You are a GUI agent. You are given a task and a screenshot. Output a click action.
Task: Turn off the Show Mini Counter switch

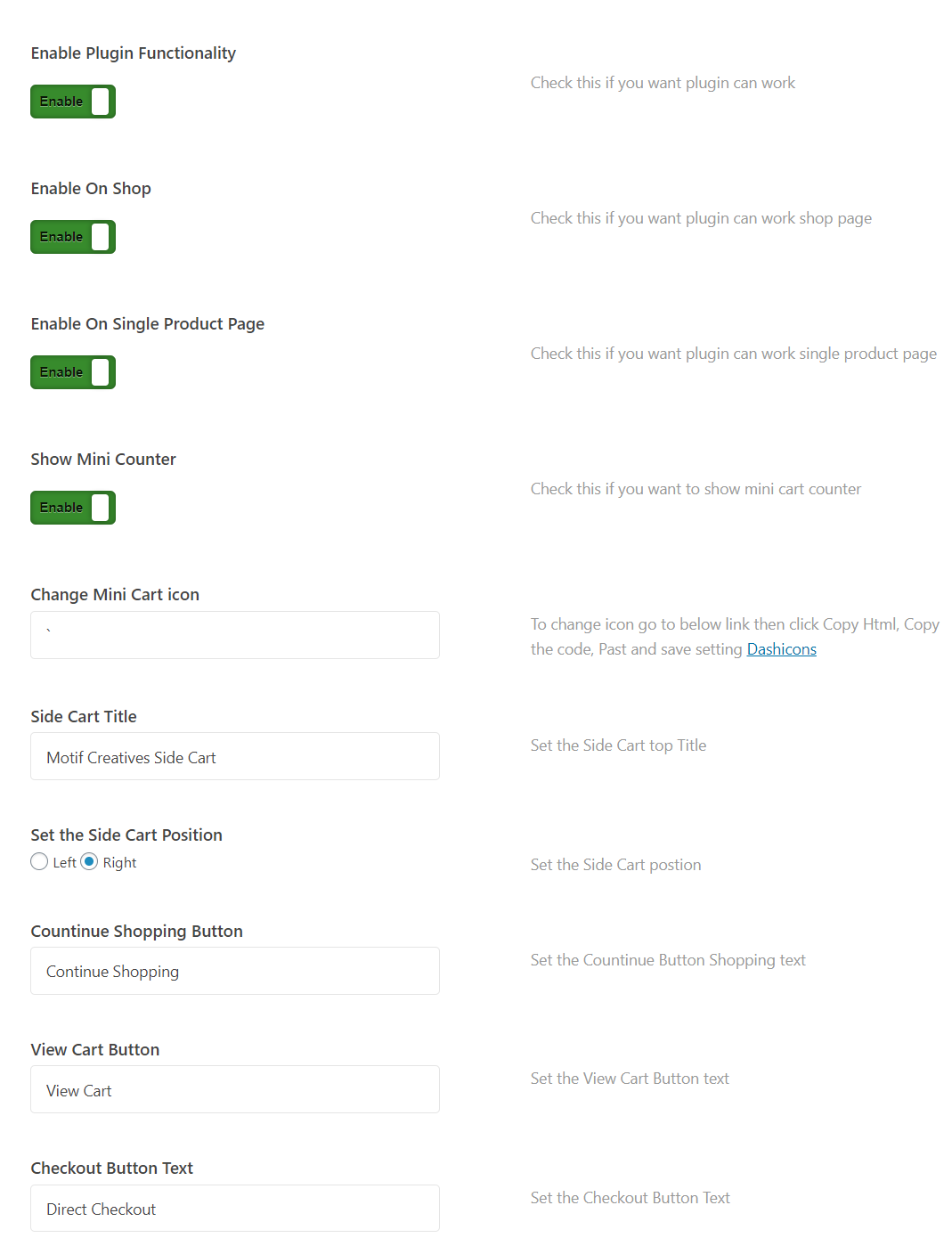(73, 508)
